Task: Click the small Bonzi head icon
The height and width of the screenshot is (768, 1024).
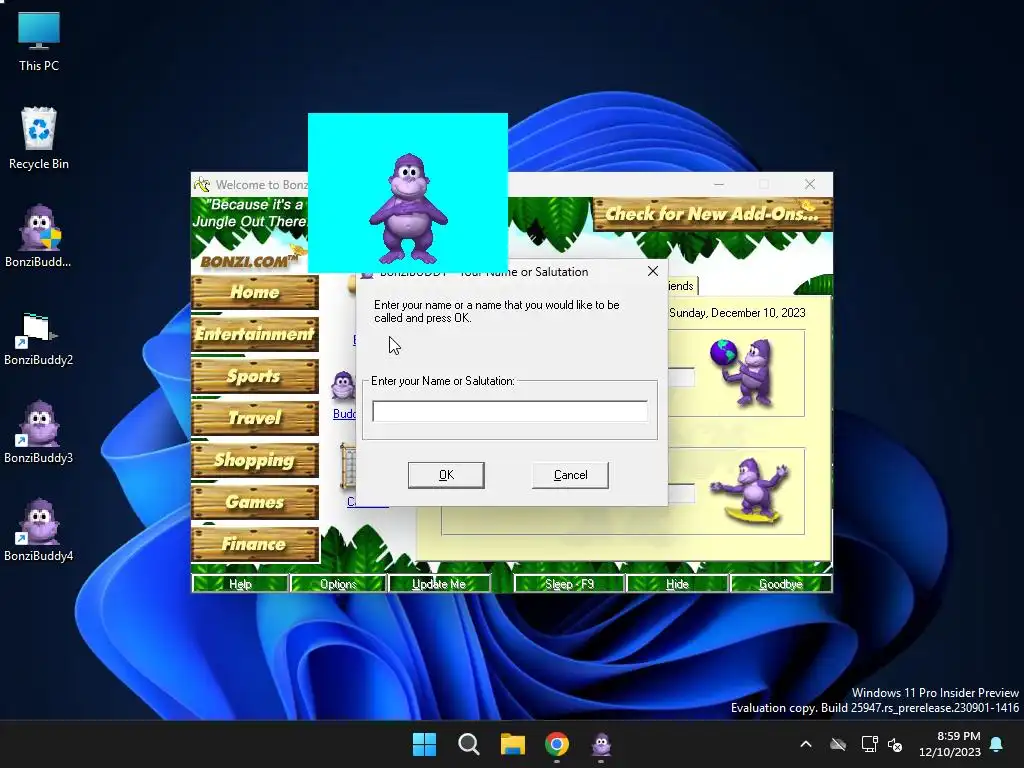Action: click(x=343, y=385)
